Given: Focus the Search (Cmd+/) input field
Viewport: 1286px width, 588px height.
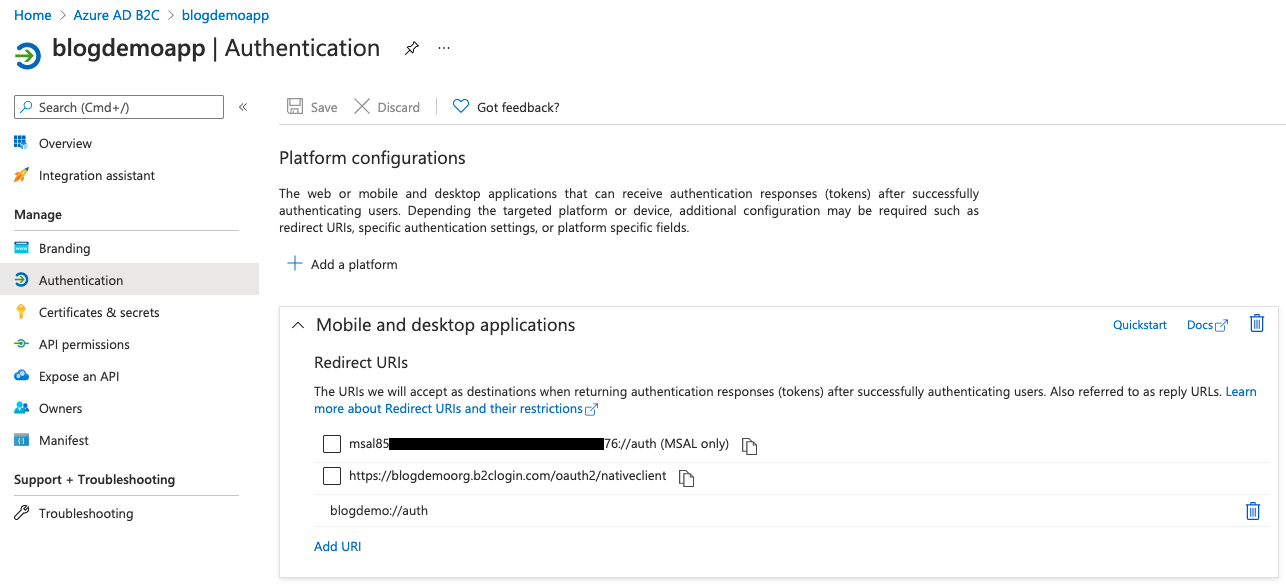Looking at the screenshot, I should 119,107.
